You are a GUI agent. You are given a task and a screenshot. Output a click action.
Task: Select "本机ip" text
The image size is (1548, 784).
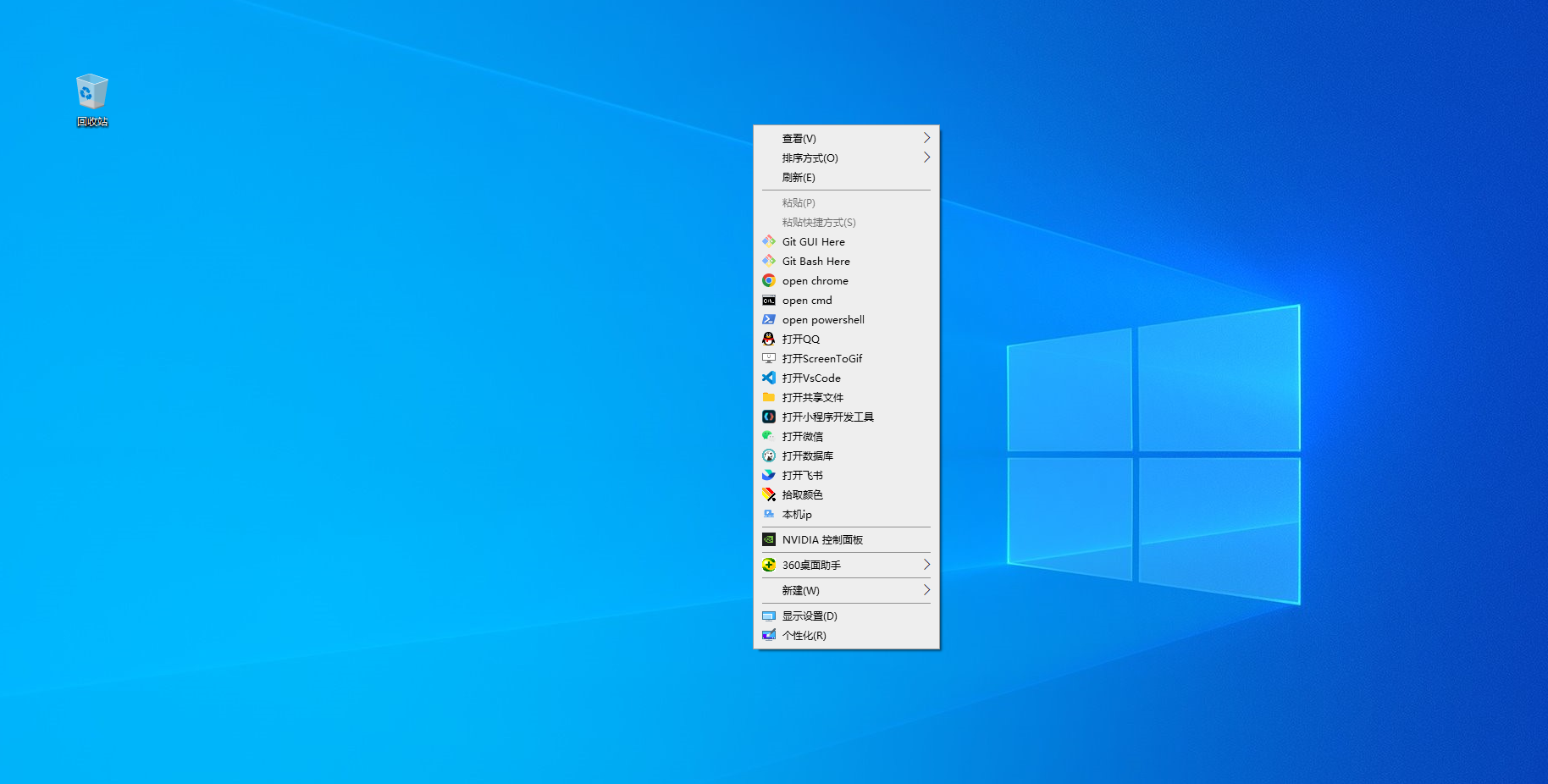click(x=796, y=514)
